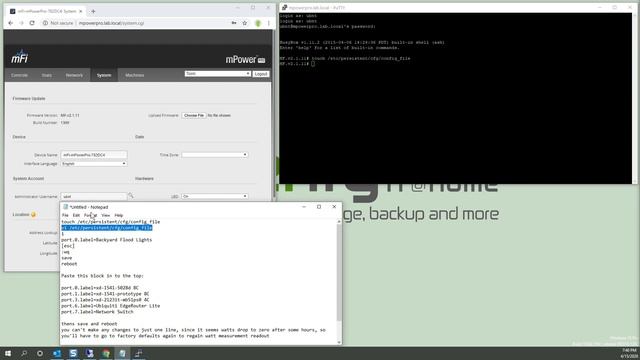Open Outlook from the taskbar
Viewport: 640px width, 360px height.
(x=57, y=353)
